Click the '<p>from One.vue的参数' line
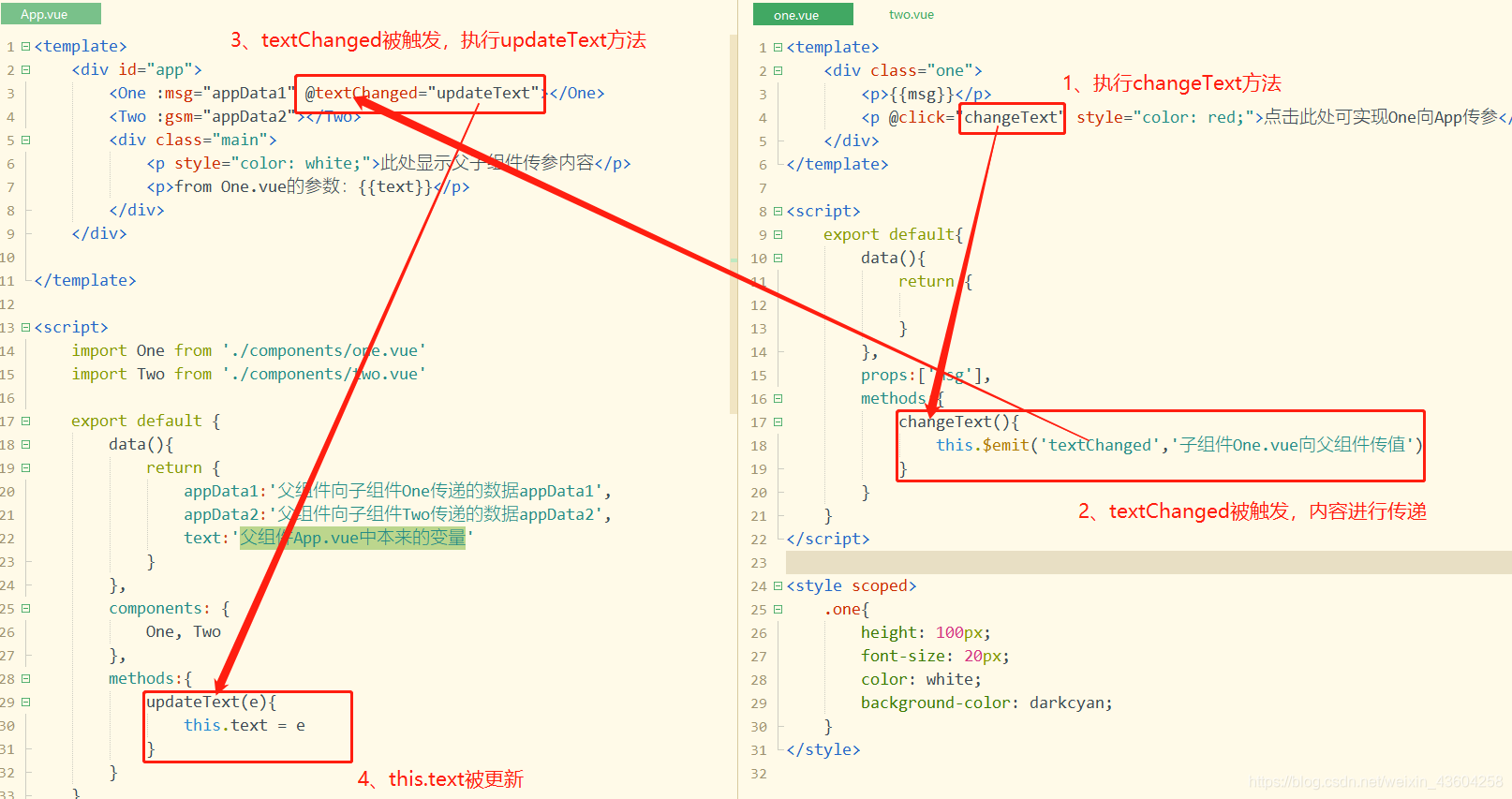This screenshot has width=1512, height=799. coord(307,186)
